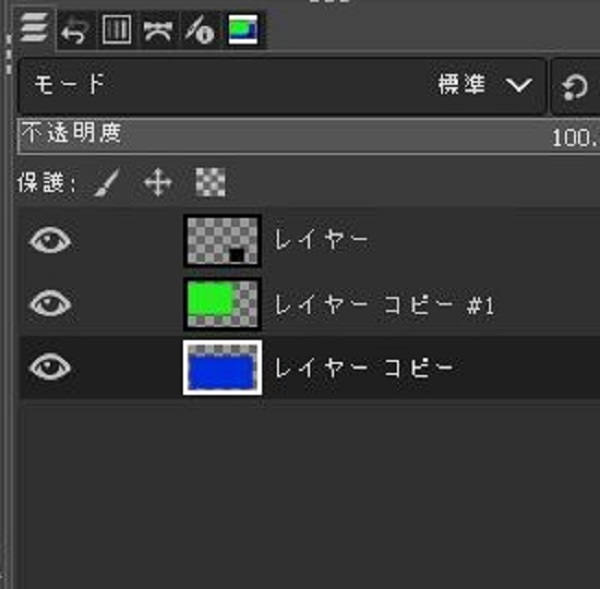This screenshot has height=589, width=600.
Task: Switch to the Undo History tab
Action: click(x=75, y=30)
